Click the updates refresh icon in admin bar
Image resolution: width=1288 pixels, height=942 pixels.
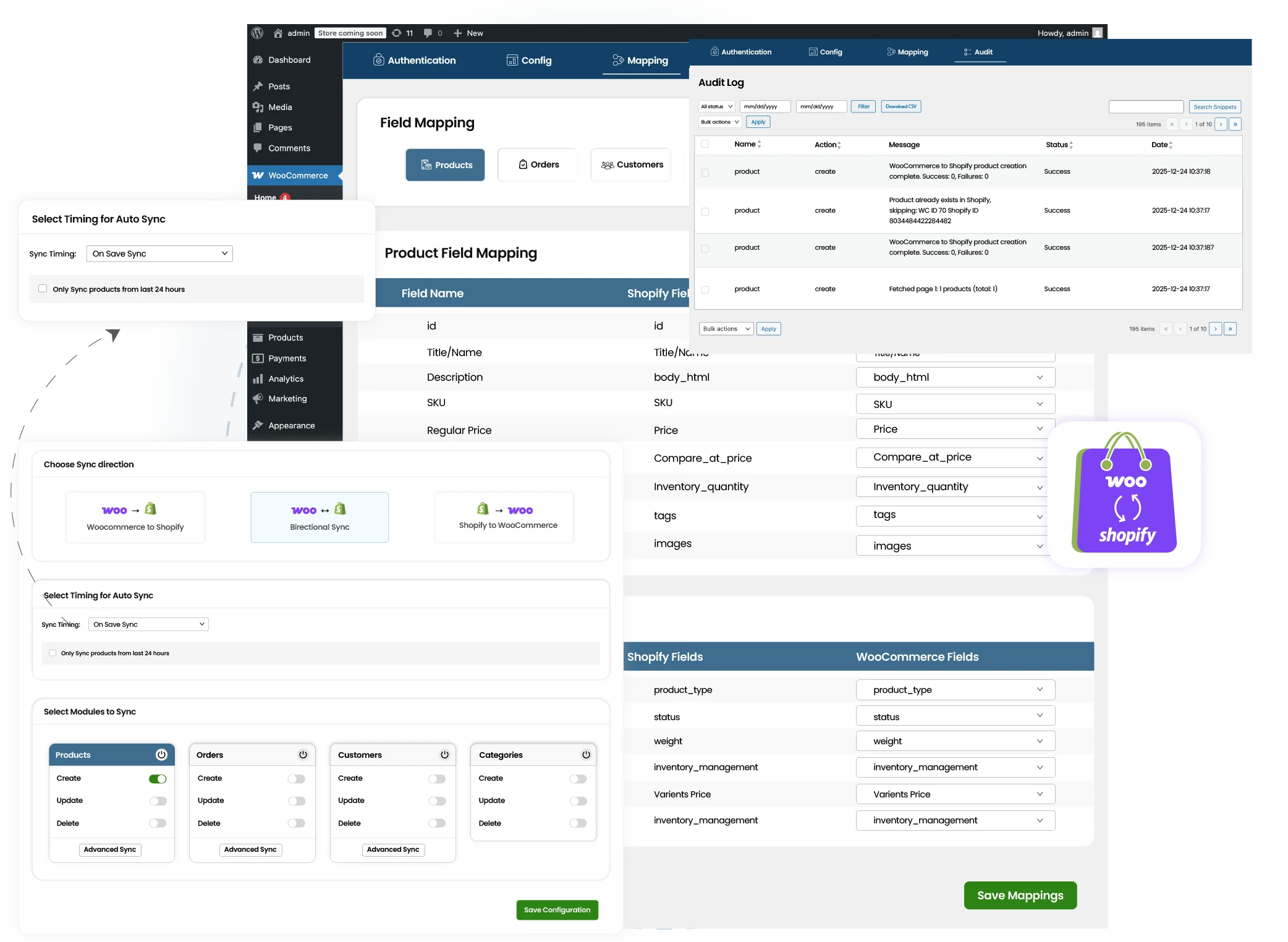(x=397, y=33)
